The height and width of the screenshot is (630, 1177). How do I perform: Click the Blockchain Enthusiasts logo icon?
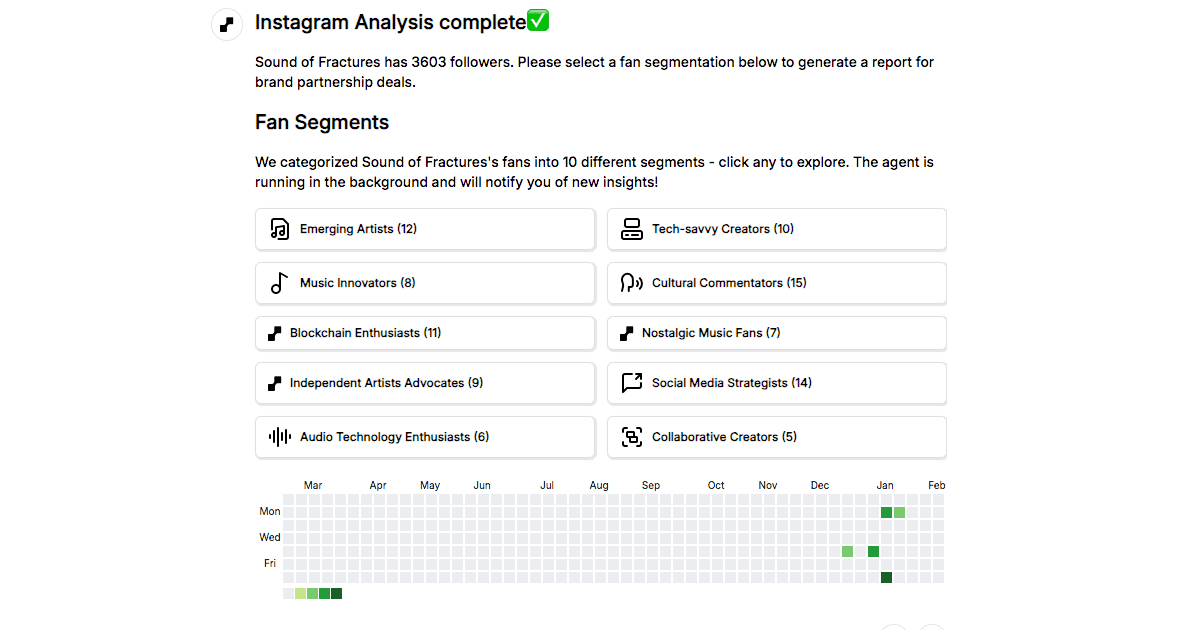click(275, 333)
